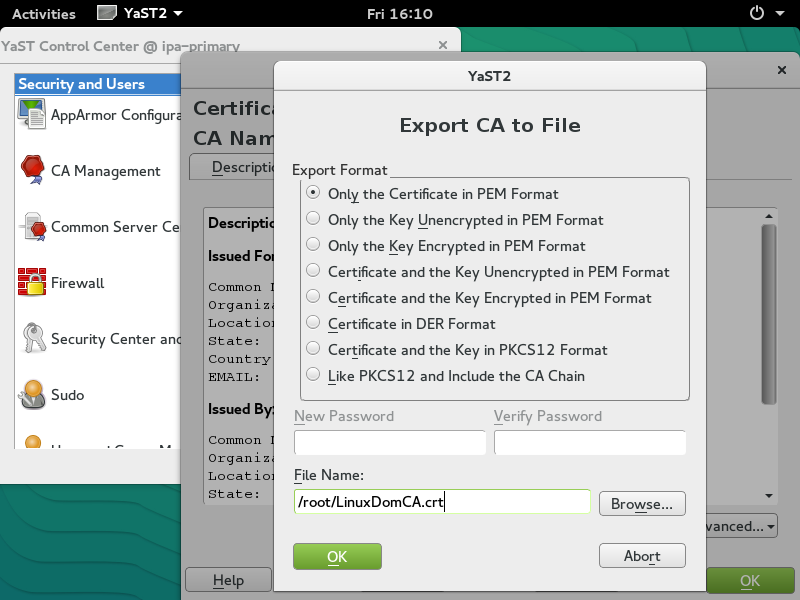
Task: Select Only the Certificate in PEM Format
Action: [x=314, y=193]
